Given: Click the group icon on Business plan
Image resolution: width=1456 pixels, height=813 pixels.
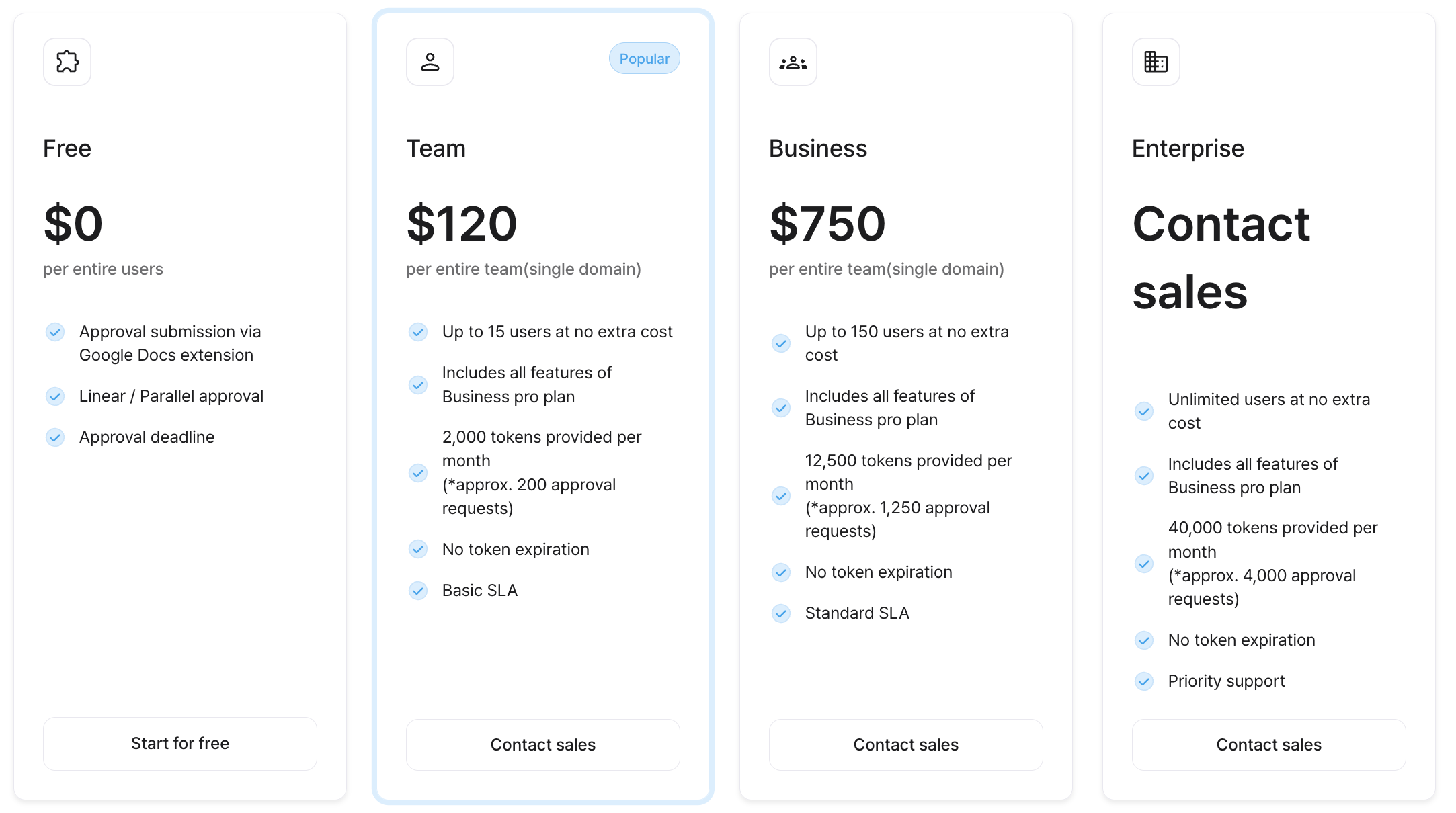Looking at the screenshot, I should pyautogui.click(x=793, y=62).
